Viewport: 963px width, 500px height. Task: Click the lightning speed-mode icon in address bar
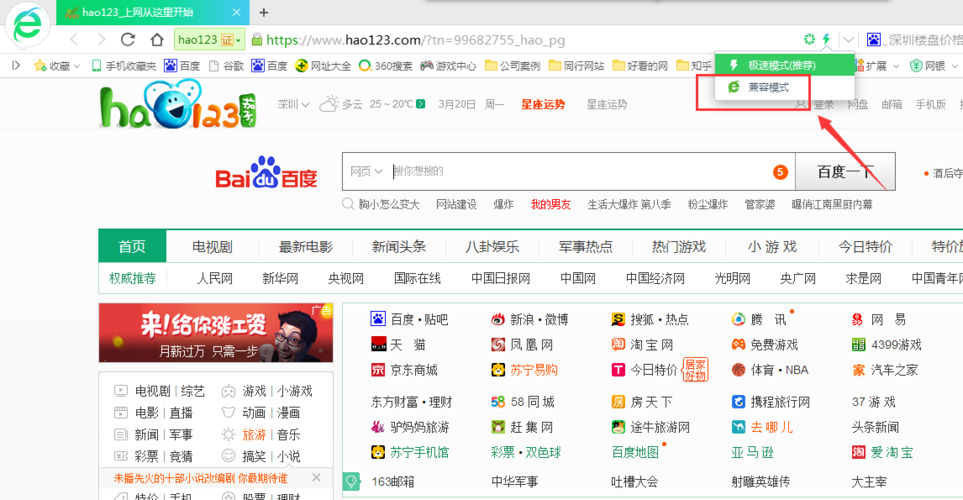827,40
